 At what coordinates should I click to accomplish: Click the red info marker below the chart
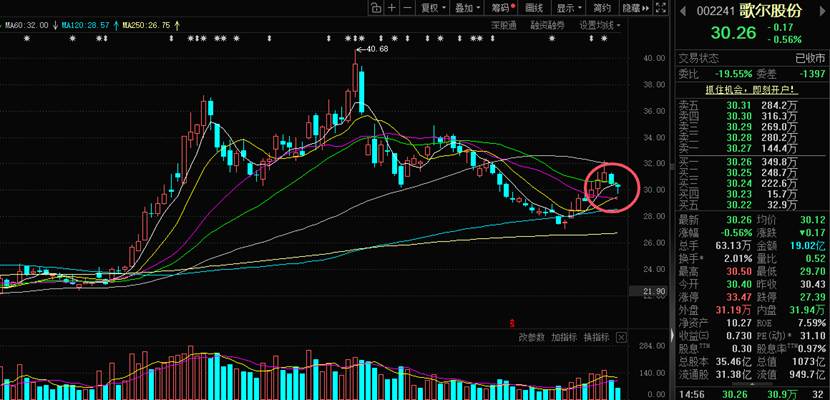(511, 322)
